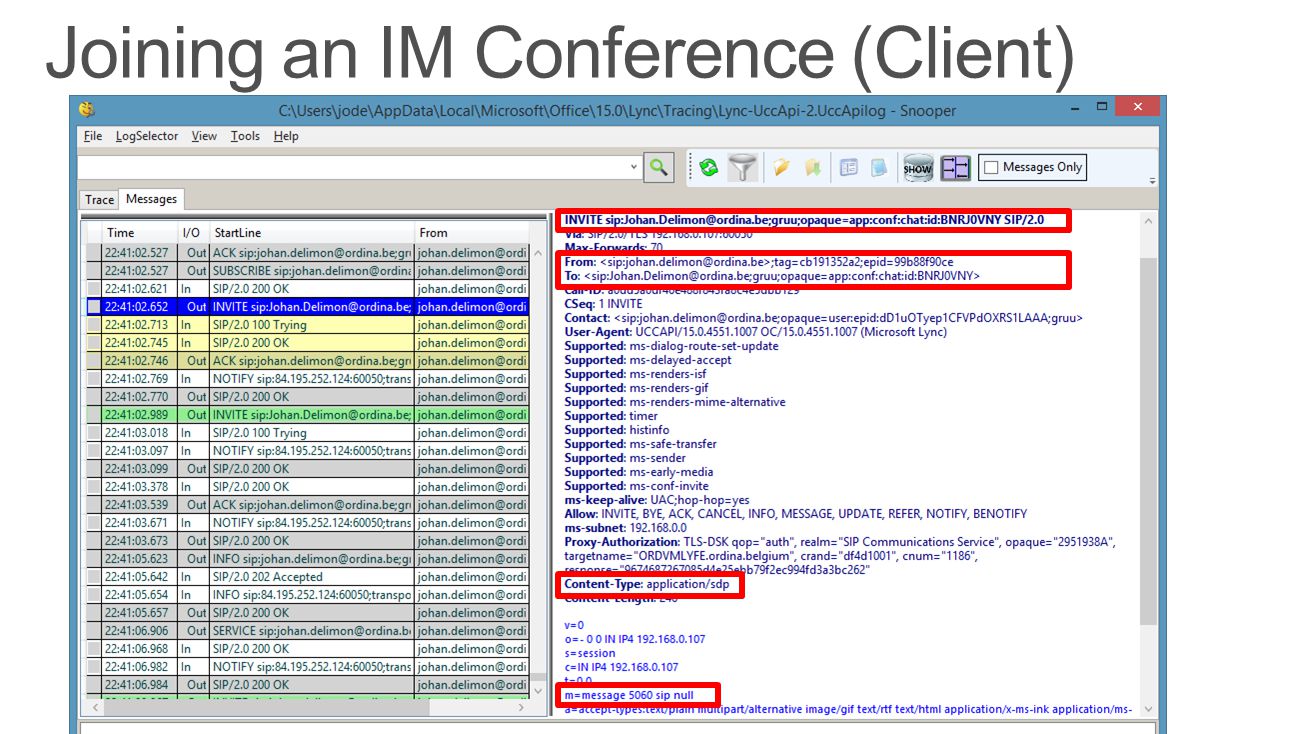Select the incoming INFO row at 22:41:05.654
Screen dimensions: 1305x734
point(307,595)
